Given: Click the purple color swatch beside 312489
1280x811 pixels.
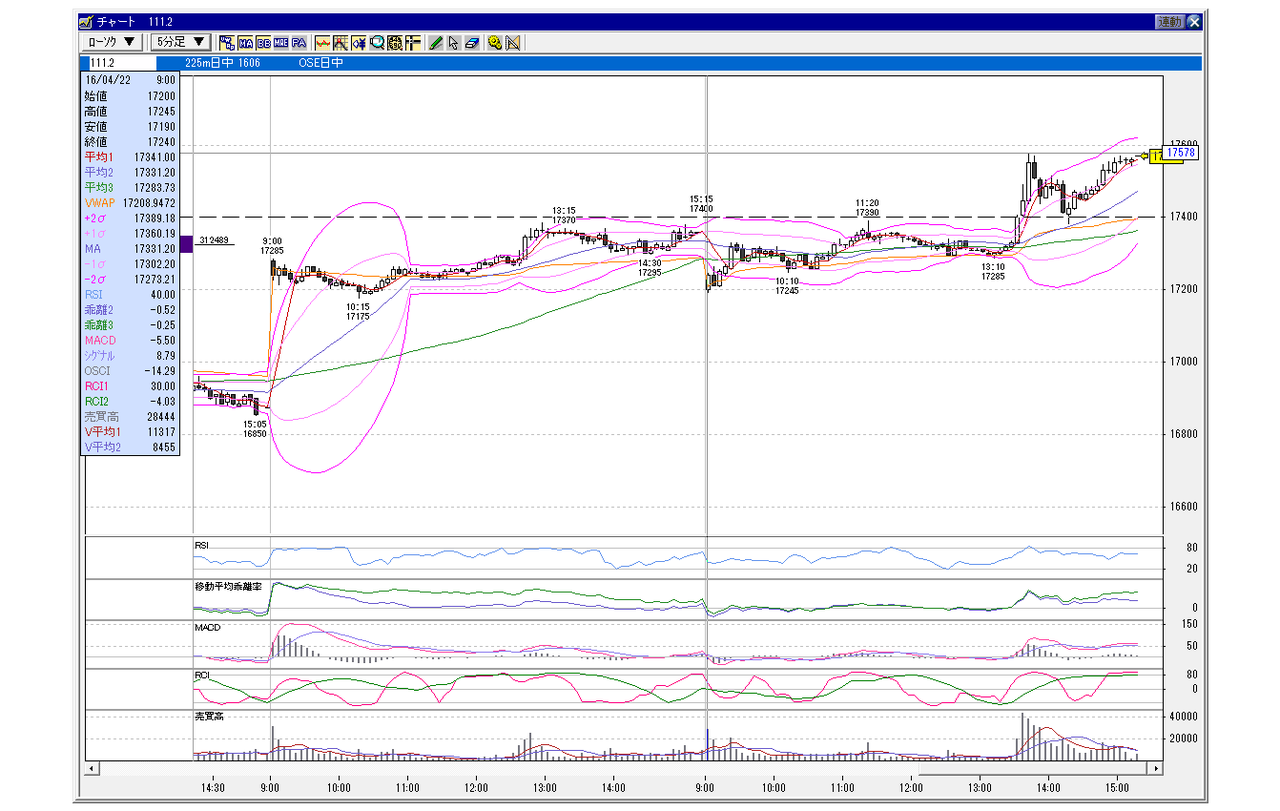Looking at the screenshot, I should (x=186, y=241).
